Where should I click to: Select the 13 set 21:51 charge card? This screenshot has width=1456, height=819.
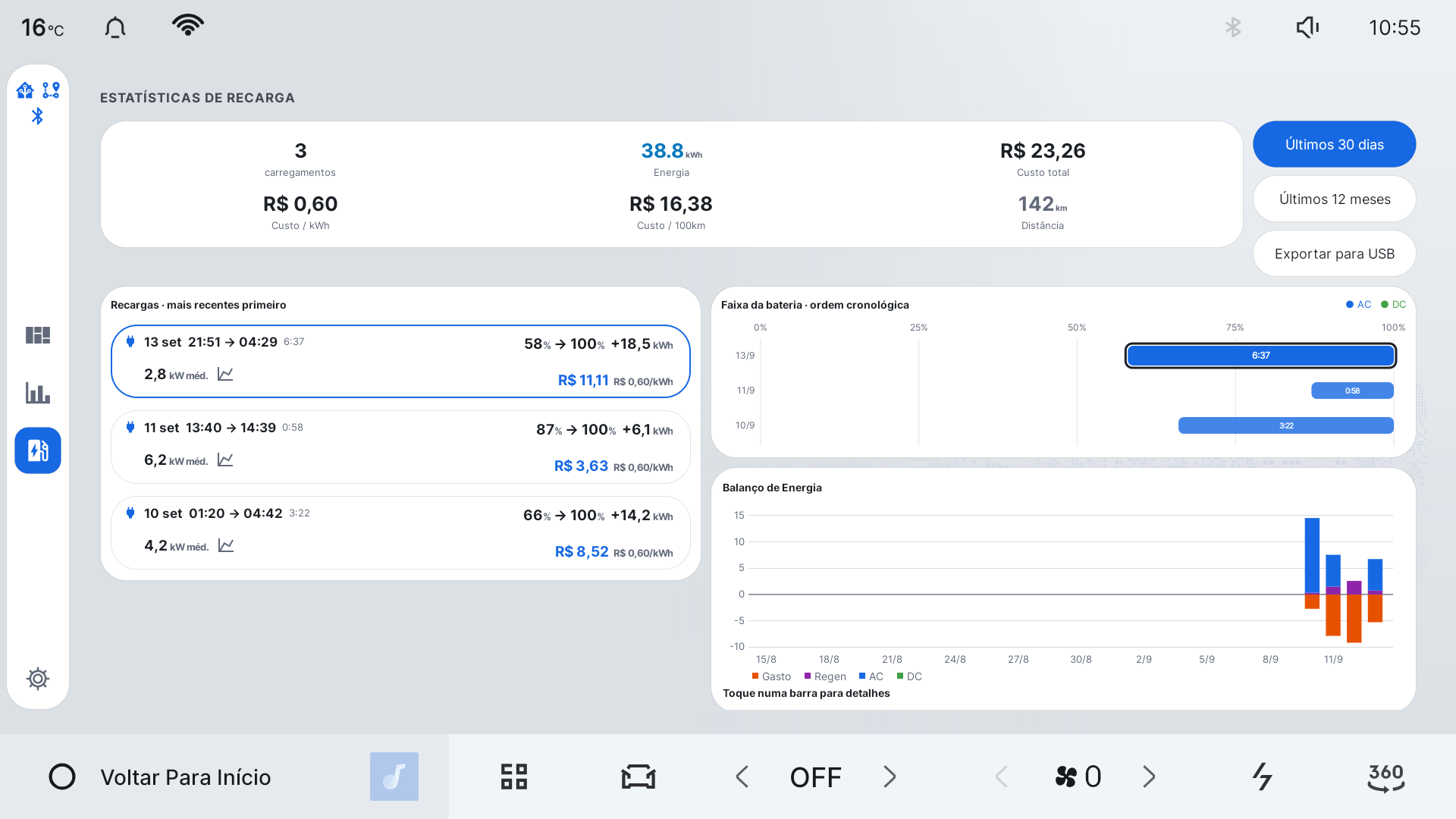click(400, 361)
